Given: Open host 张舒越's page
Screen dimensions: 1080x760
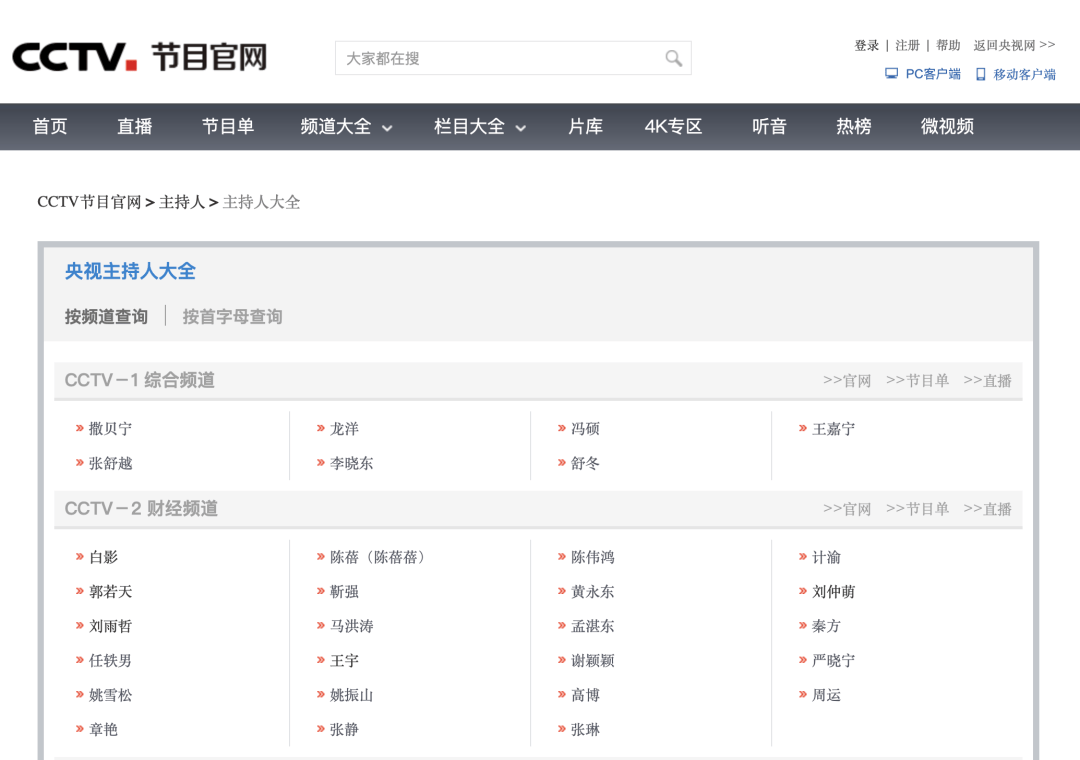Looking at the screenshot, I should pos(110,463).
